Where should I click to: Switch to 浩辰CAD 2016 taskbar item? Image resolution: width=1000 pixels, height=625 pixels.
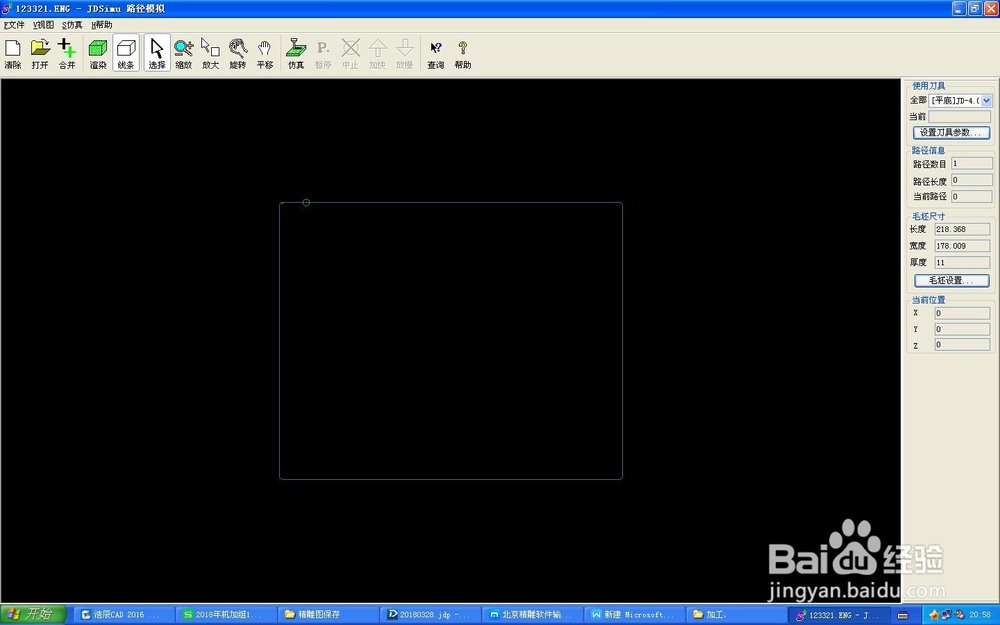point(122,615)
